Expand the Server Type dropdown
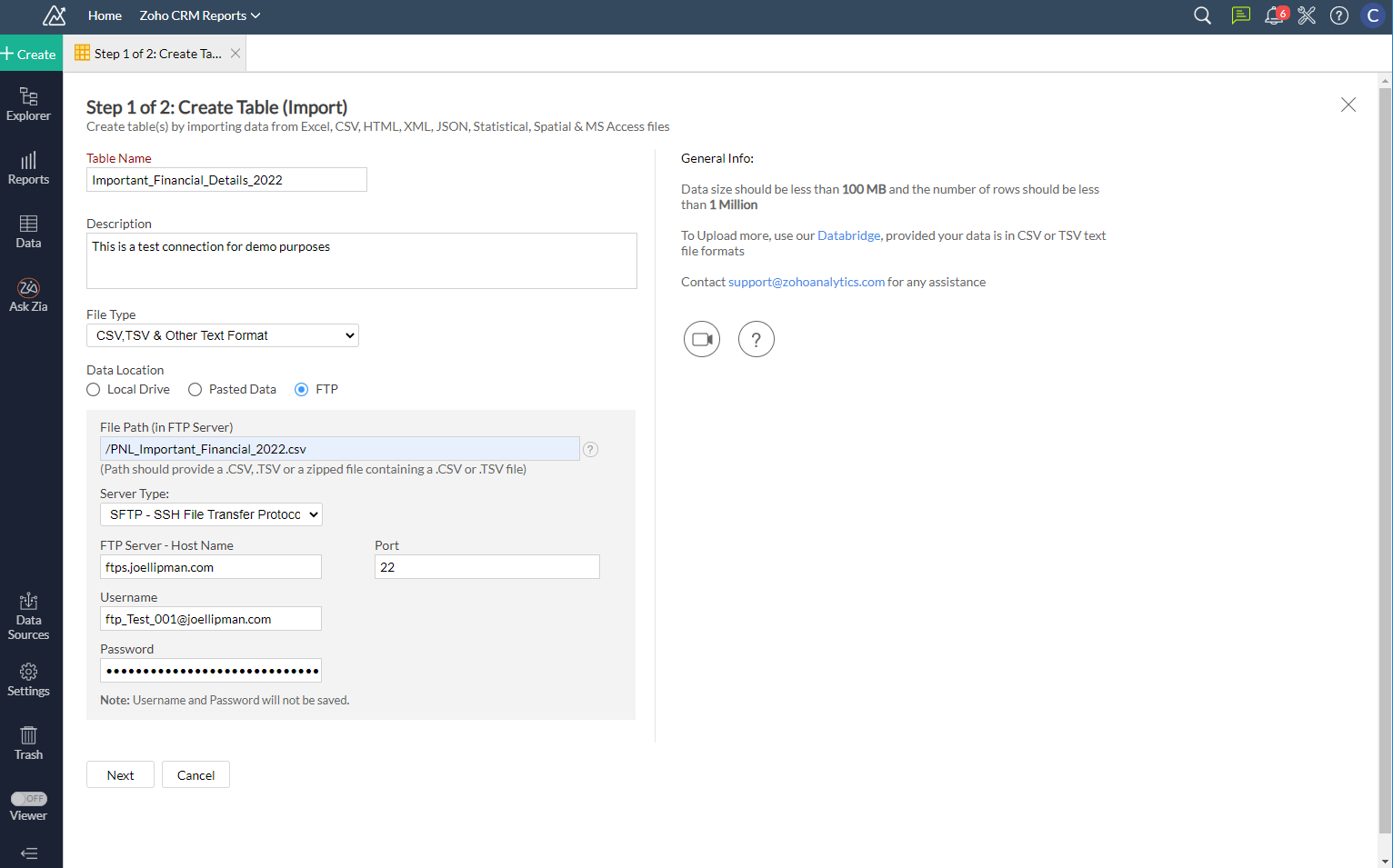The width and height of the screenshot is (1393, 868). tap(211, 514)
